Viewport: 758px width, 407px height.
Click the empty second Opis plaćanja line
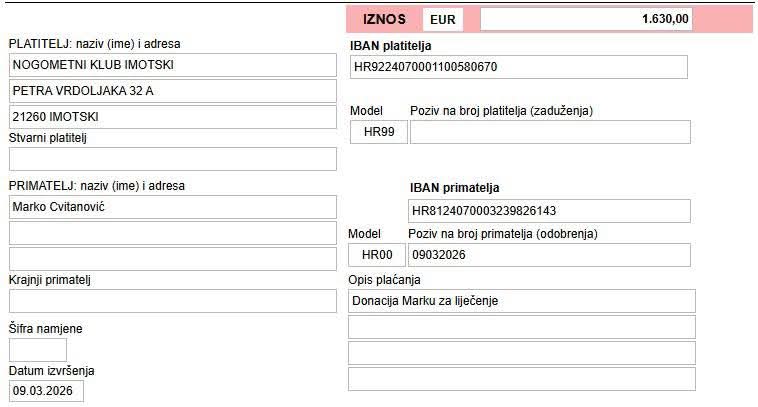[520, 327]
